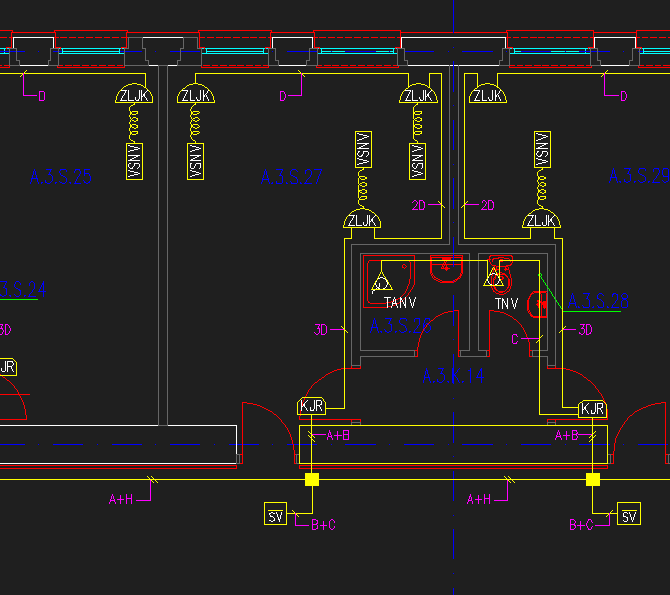The height and width of the screenshot is (595, 670).
Task: Select the right yellow square junction node
Action: tap(593, 480)
